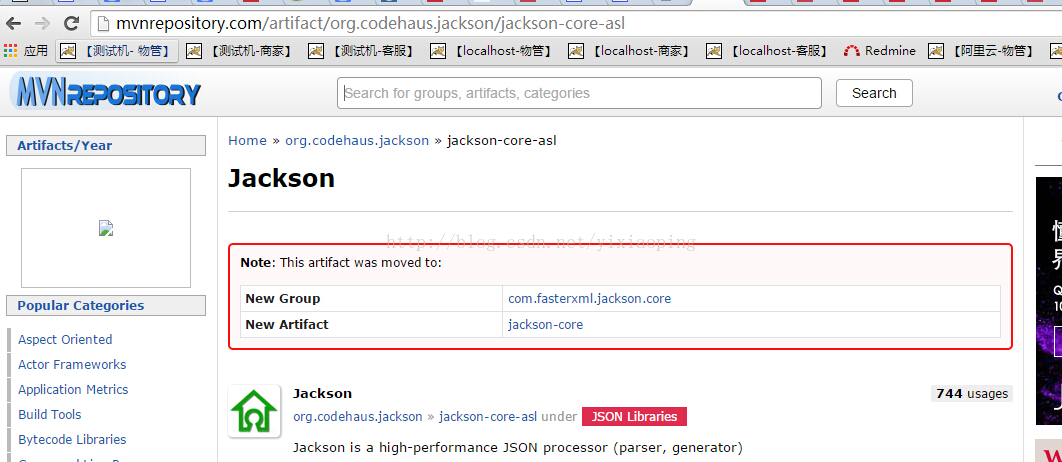
Task: Click the 'New Group' table cell
Action: (371, 299)
